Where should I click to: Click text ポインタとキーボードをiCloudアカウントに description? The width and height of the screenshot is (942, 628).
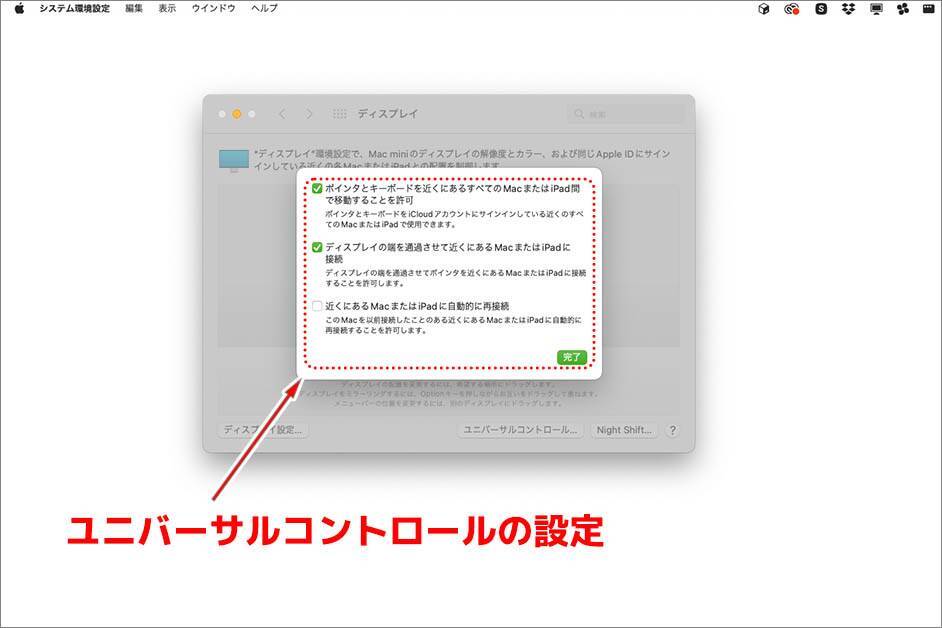(454, 219)
